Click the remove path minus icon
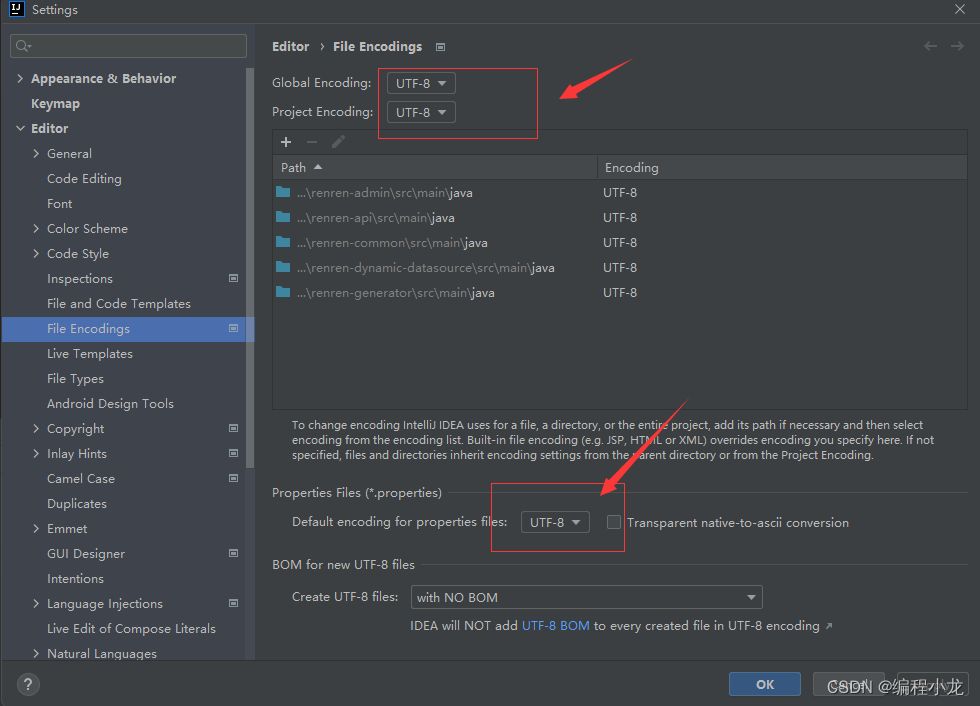 (x=312, y=142)
